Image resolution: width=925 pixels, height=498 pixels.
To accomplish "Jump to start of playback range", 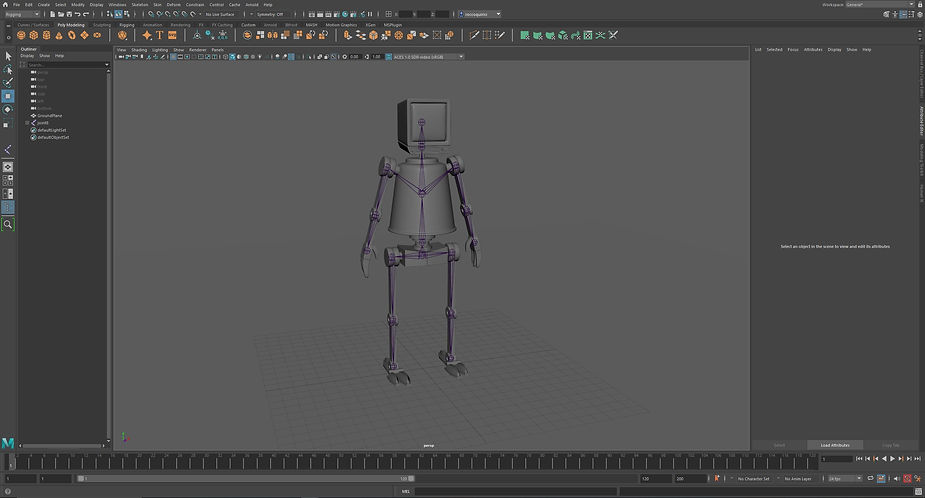I will click(x=859, y=458).
